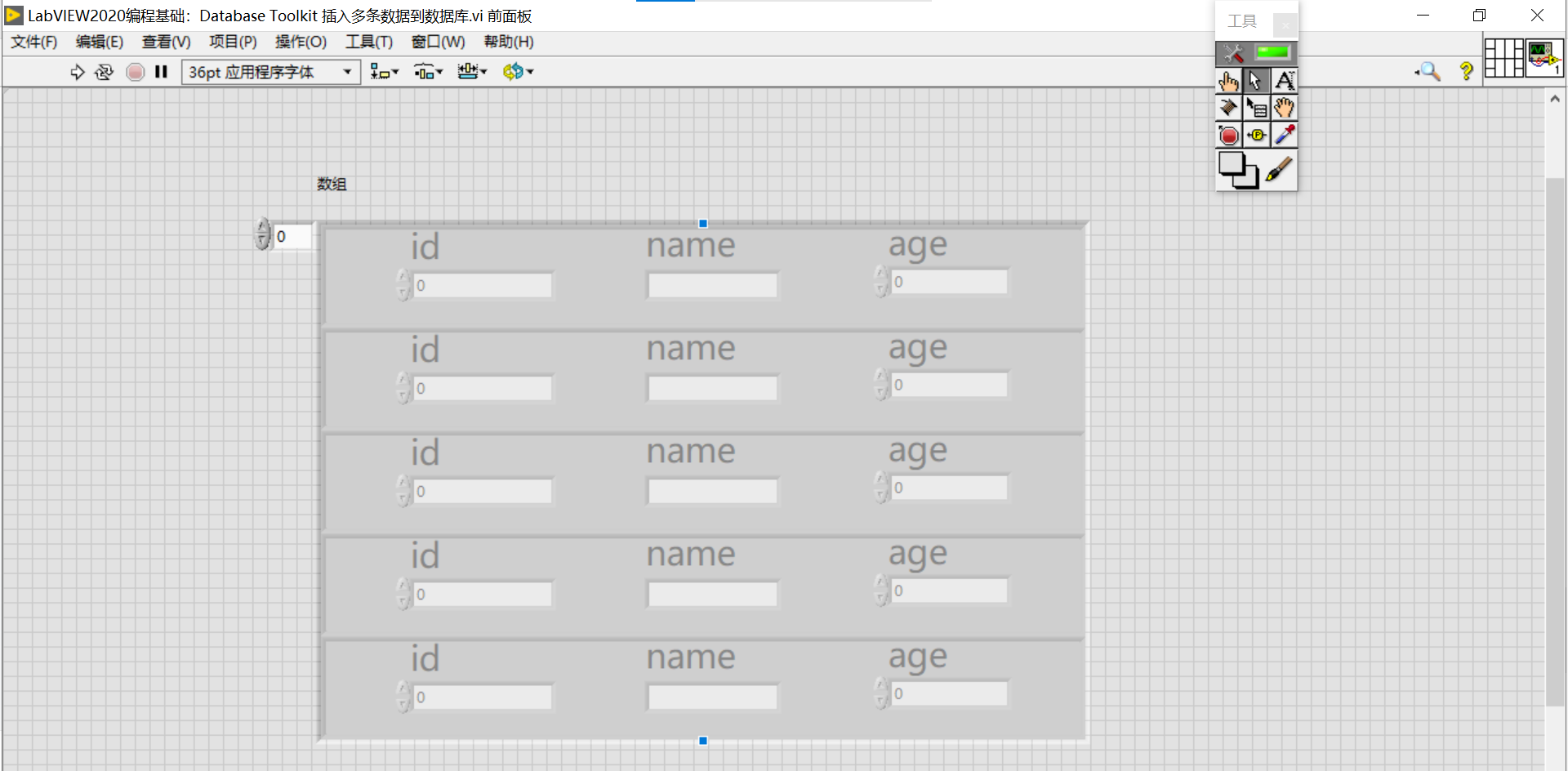Open the 工具(T) menu
The width and height of the screenshot is (1568, 771).
pyautogui.click(x=367, y=42)
